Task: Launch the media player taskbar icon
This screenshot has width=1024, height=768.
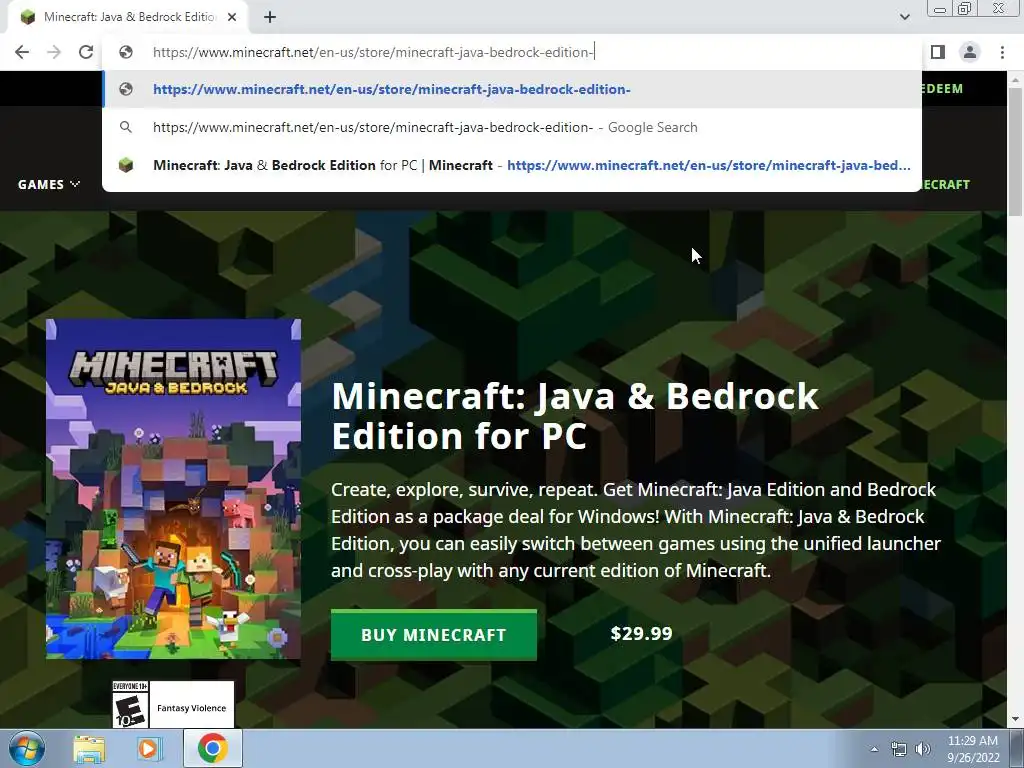Action: point(148,749)
